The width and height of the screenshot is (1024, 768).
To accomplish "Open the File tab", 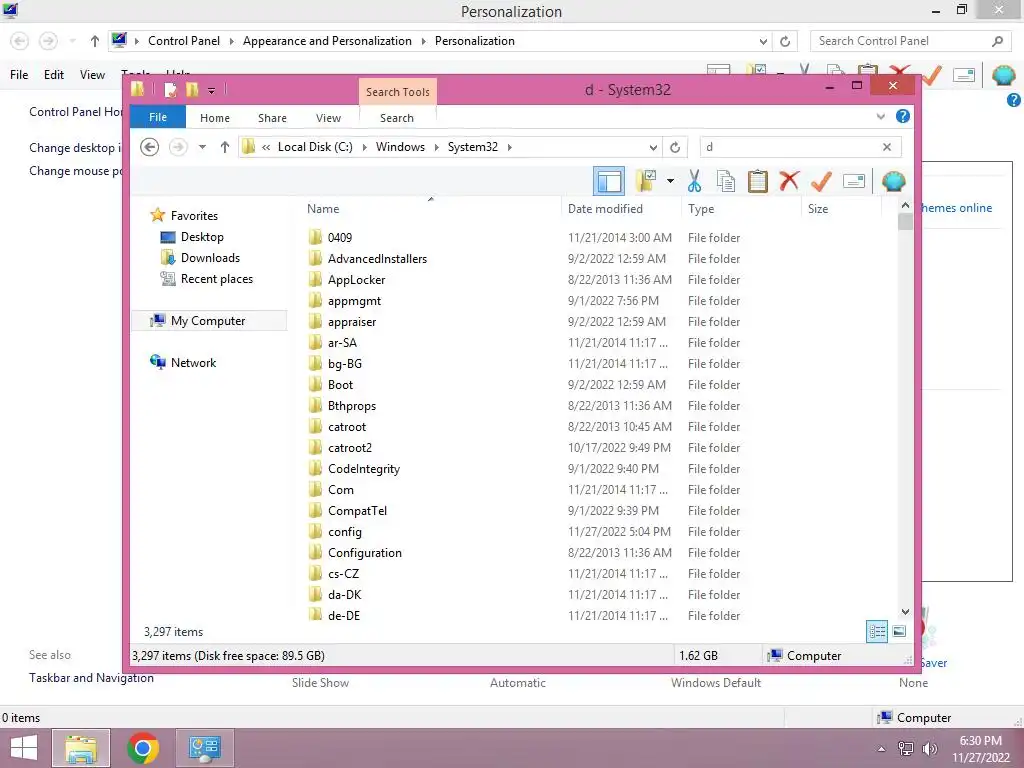I will pyautogui.click(x=158, y=117).
